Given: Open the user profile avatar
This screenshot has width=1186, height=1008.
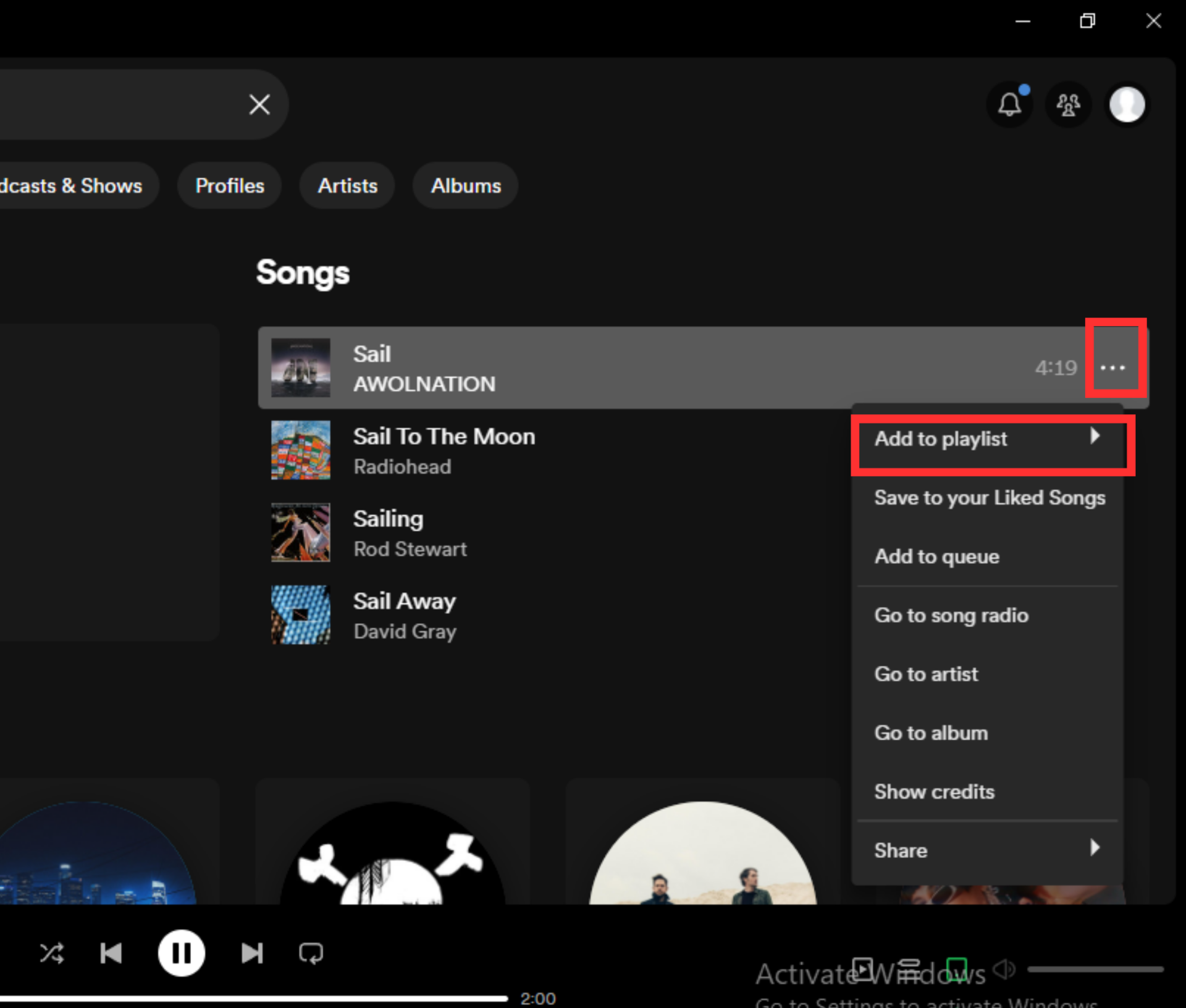Looking at the screenshot, I should point(1127,104).
